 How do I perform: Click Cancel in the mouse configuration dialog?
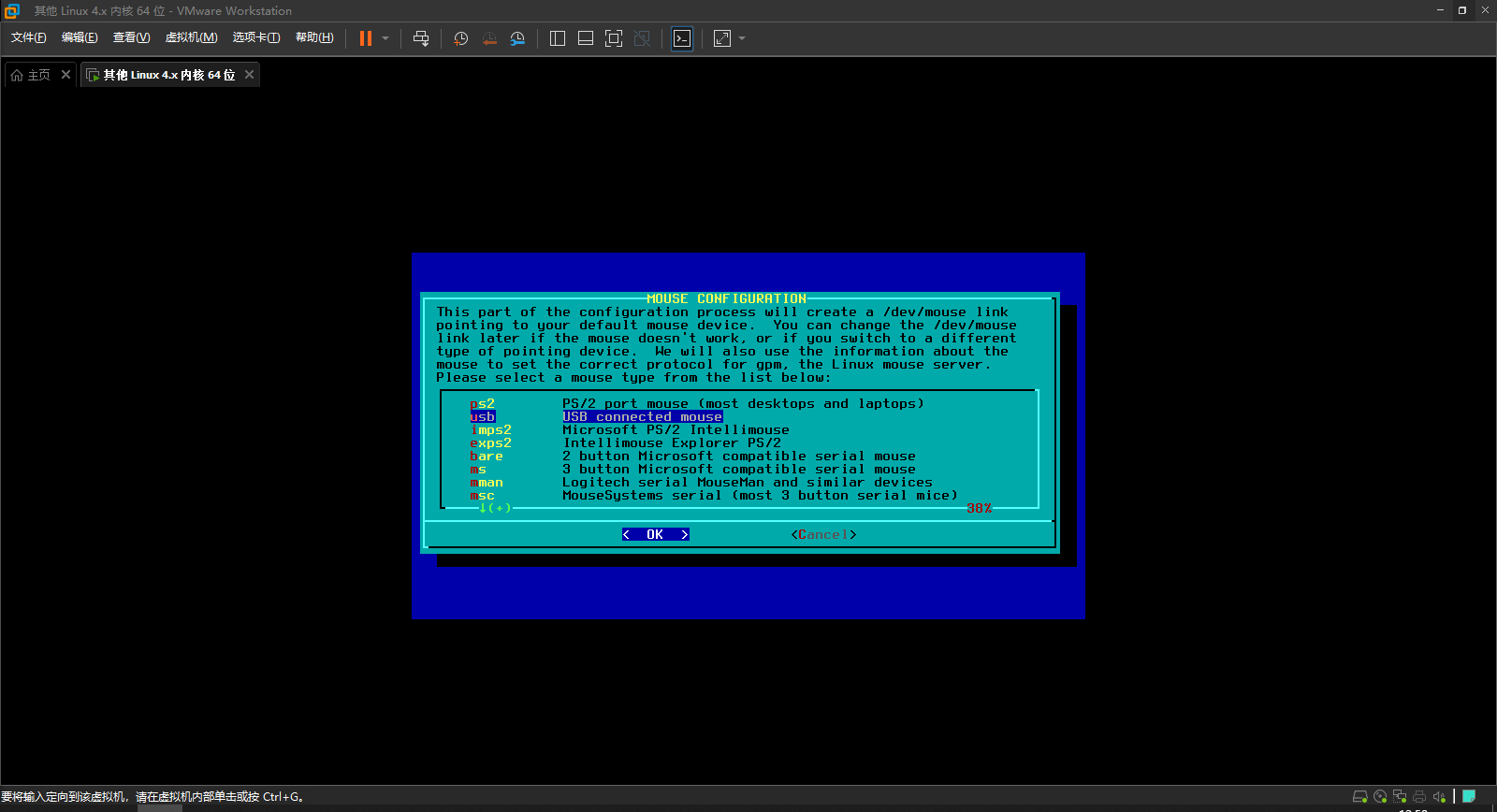823,534
